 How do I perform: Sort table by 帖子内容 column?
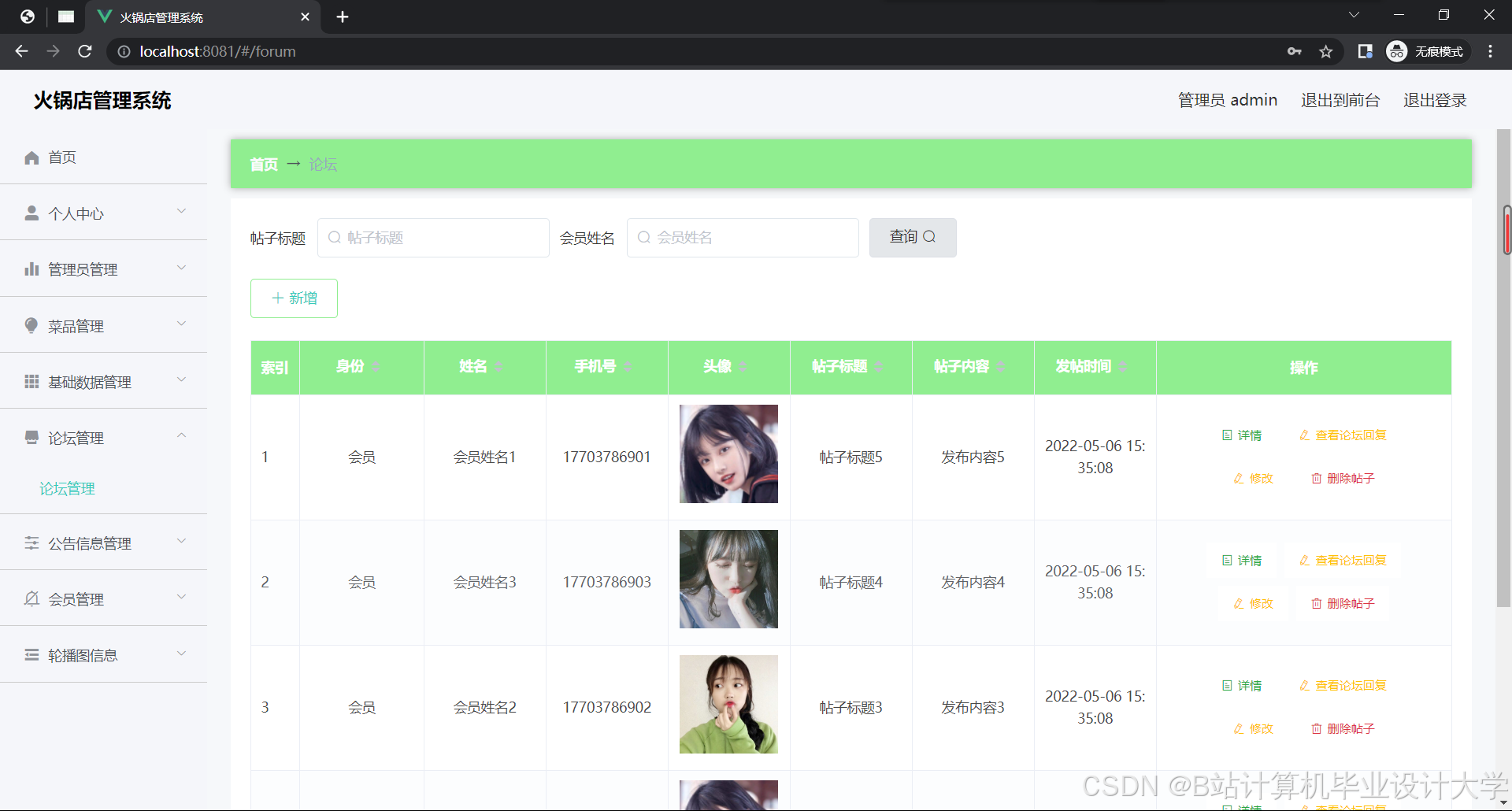(1001, 367)
